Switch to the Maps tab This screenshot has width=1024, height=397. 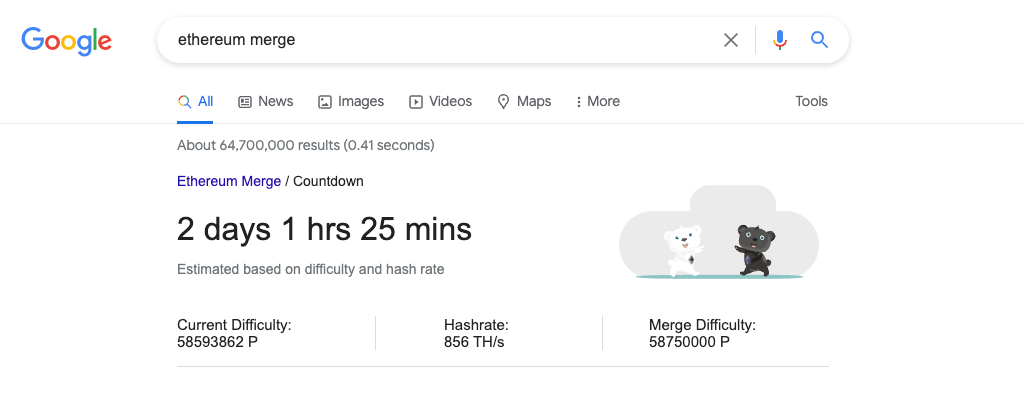[524, 101]
